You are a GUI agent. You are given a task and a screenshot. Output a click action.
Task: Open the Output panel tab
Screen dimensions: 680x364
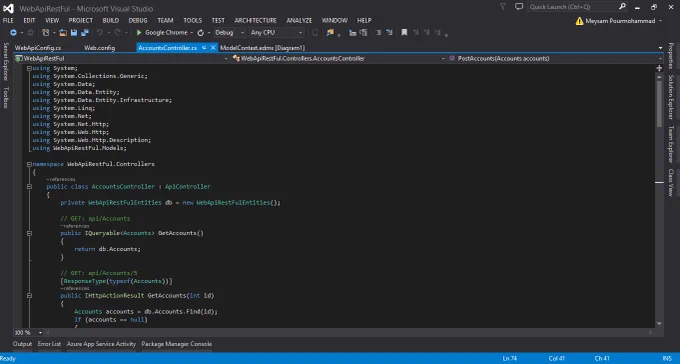coord(23,344)
